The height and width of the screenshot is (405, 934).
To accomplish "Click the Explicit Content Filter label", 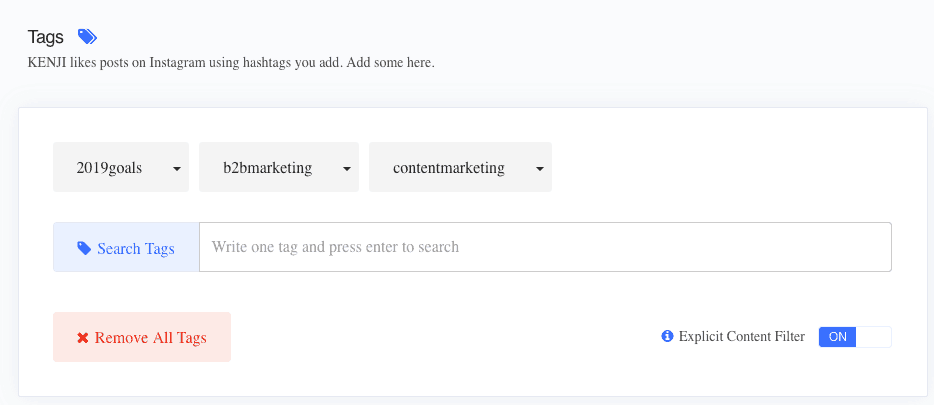I will (742, 337).
